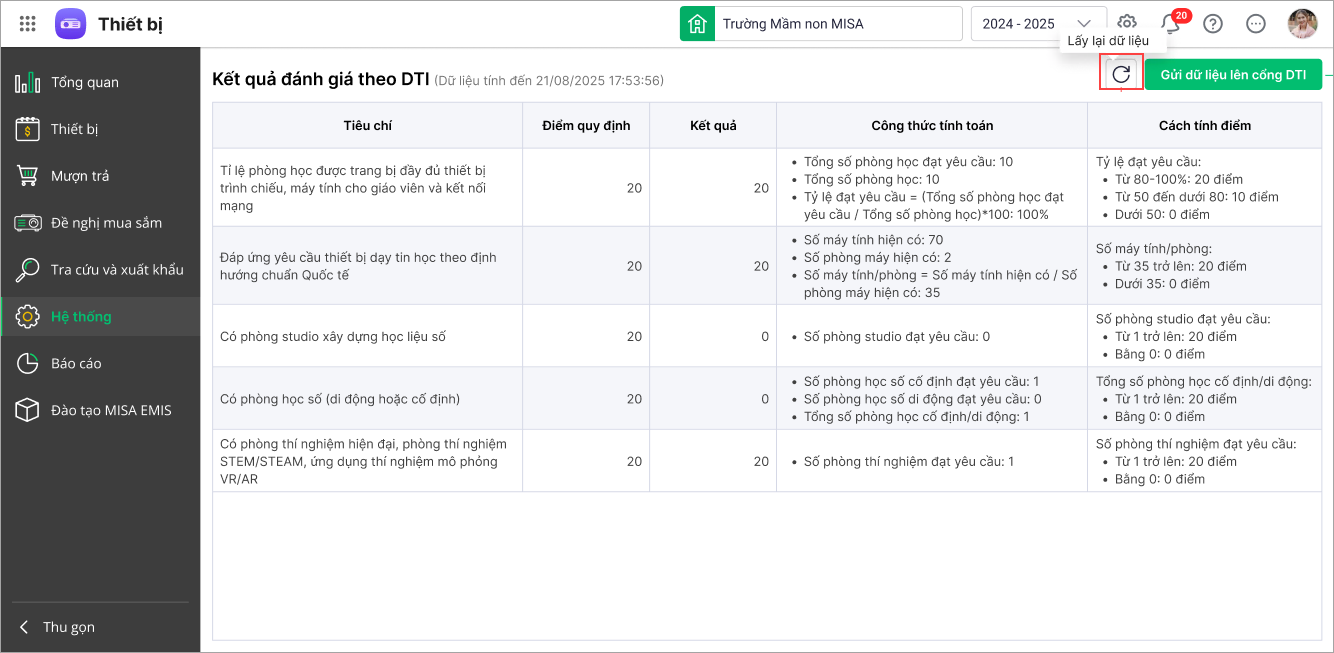Viewport: 1334px width, 653px height.
Task: Open the more options ellipsis icon
Action: click(x=1256, y=24)
